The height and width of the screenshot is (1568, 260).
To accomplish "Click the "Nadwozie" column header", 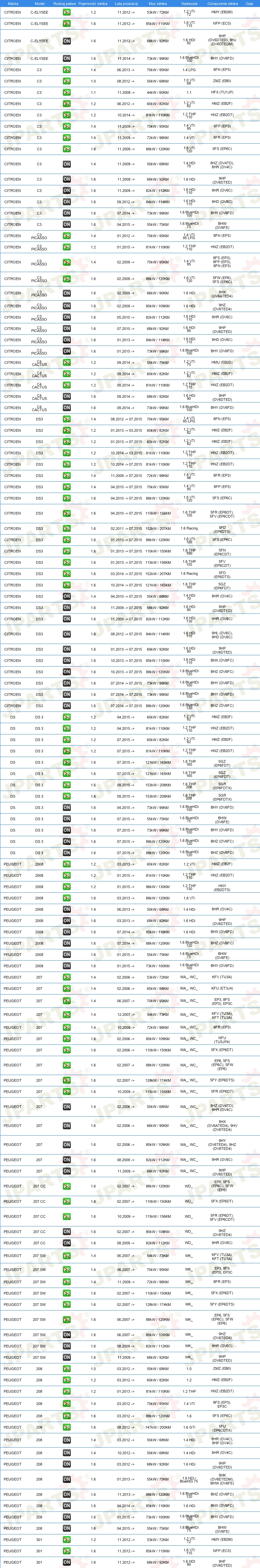I will click(190, 3).
